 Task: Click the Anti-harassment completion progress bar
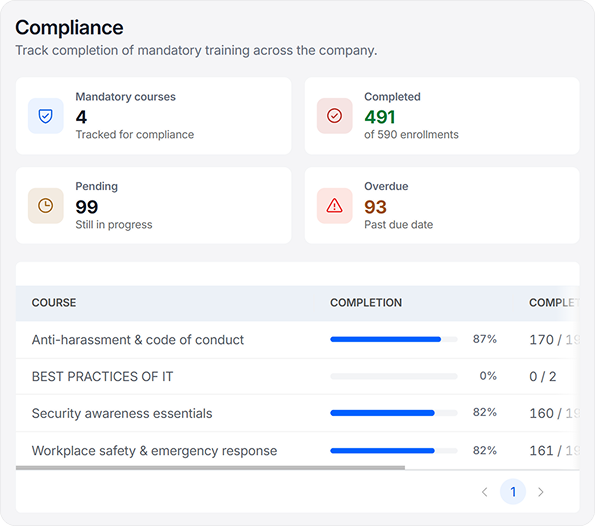[x=394, y=339]
